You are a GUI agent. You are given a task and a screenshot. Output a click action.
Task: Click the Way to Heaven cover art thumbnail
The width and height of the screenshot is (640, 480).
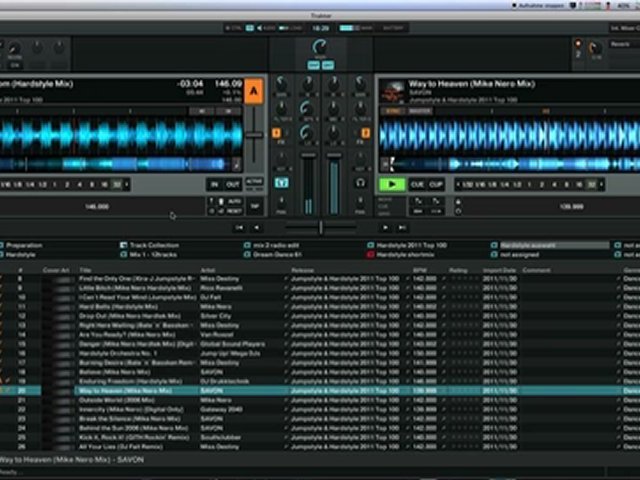pos(392,91)
